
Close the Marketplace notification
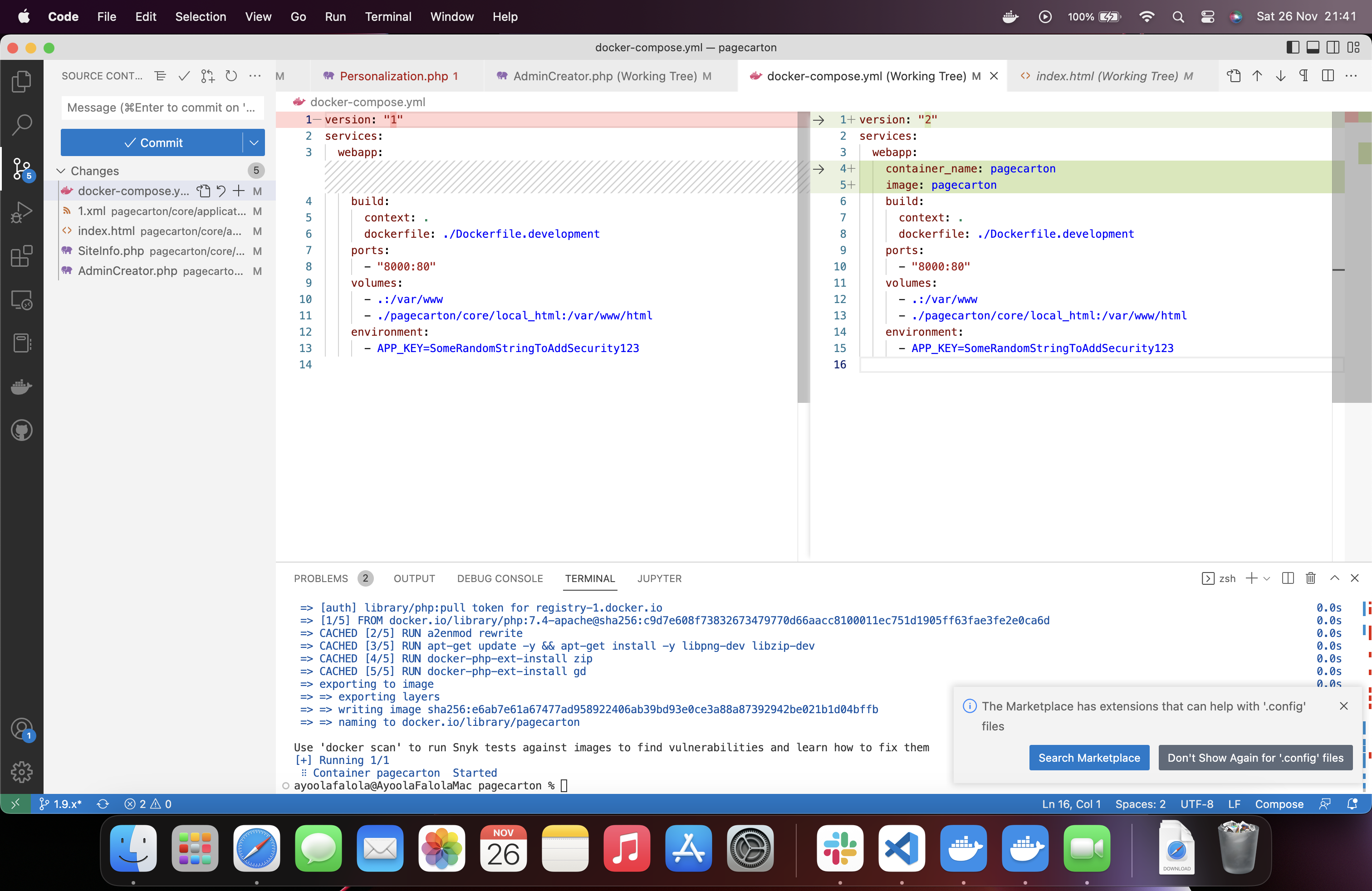(1344, 706)
